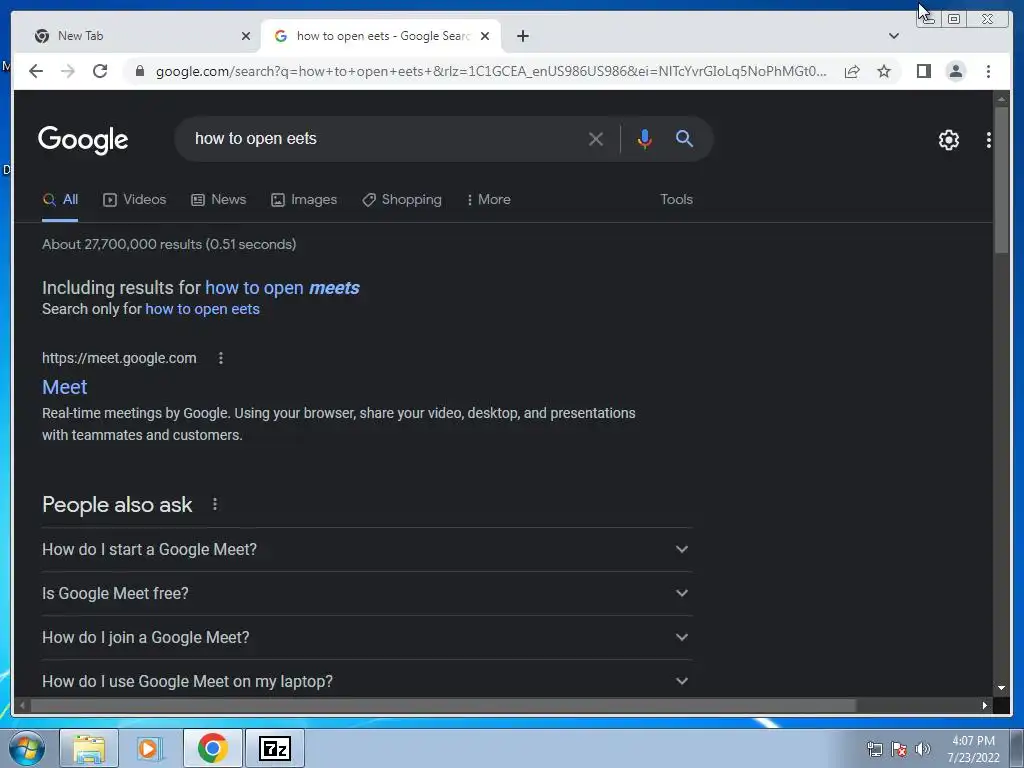Click the horizontal scrollbar right arrow
This screenshot has width=1024, height=768.
coord(984,705)
